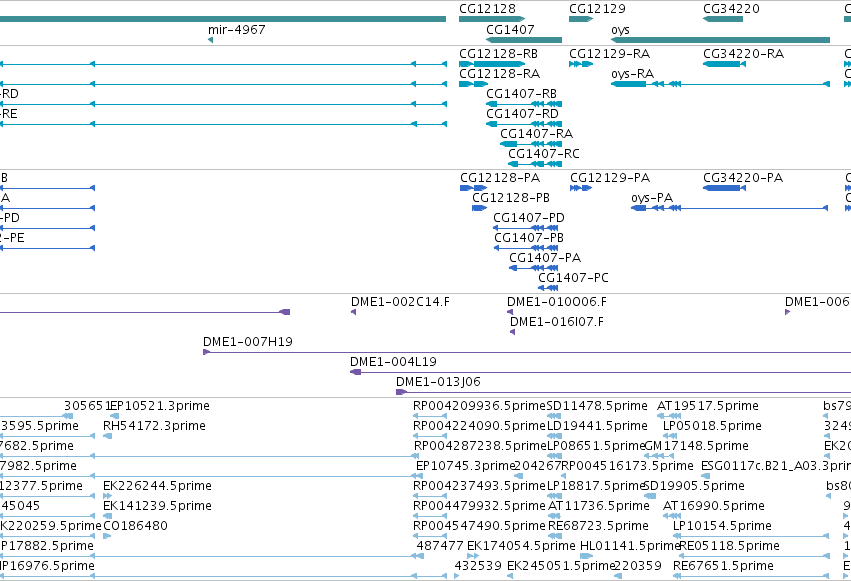
Task: Select the oys-PA protein label
Action: point(651,198)
